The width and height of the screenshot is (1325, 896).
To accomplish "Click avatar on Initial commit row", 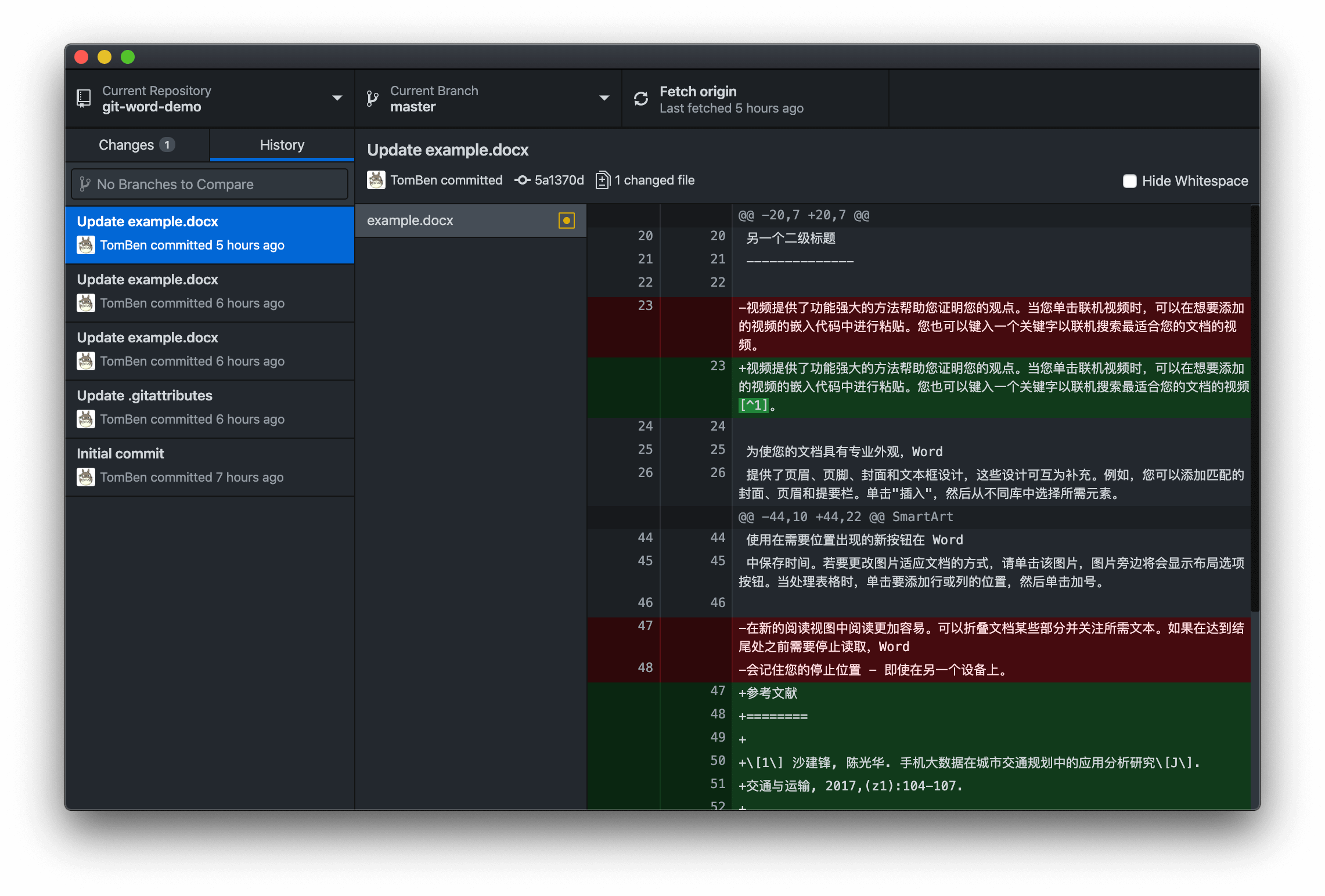I will pyautogui.click(x=86, y=477).
